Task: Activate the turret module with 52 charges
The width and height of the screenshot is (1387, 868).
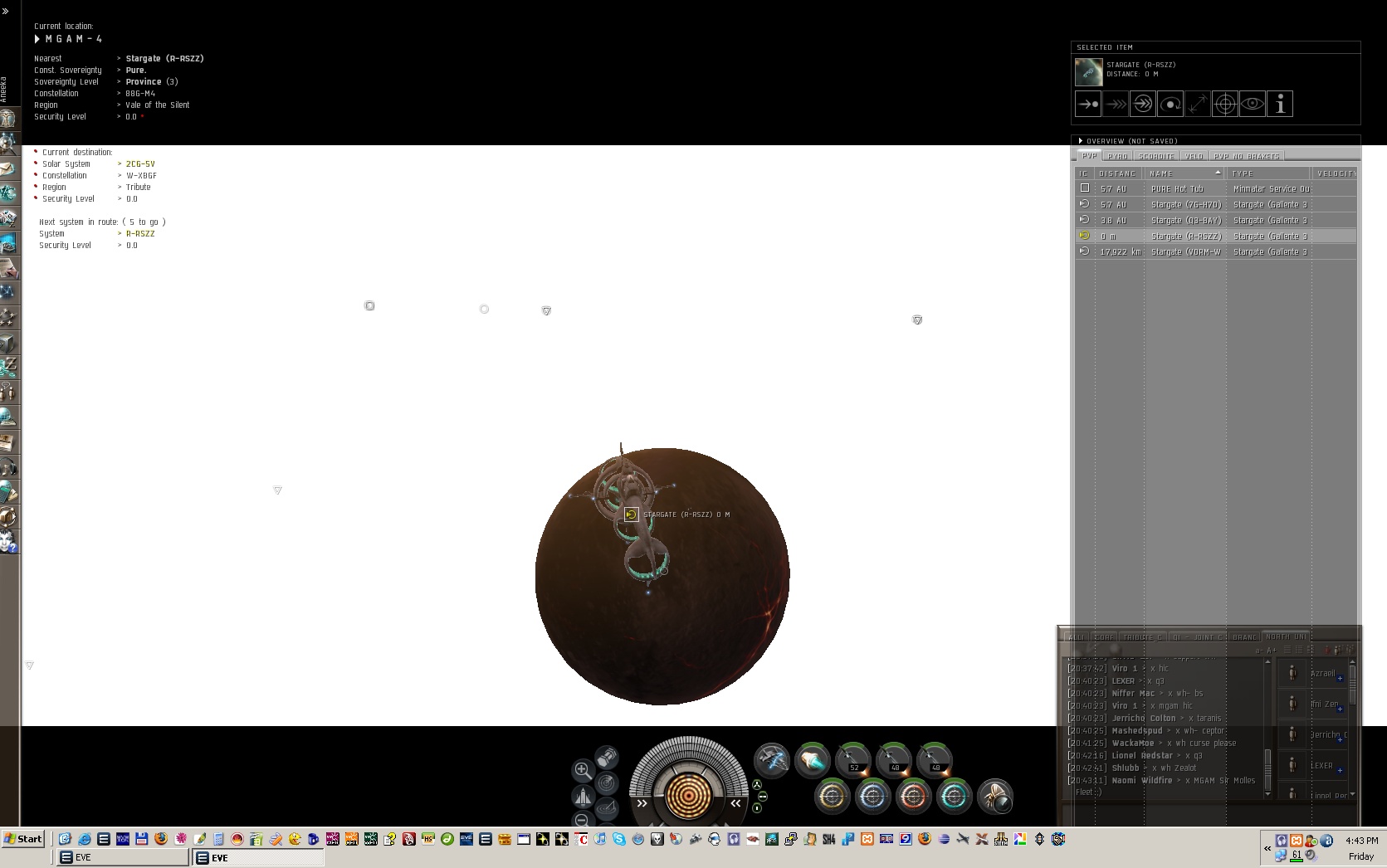Action: click(x=852, y=760)
